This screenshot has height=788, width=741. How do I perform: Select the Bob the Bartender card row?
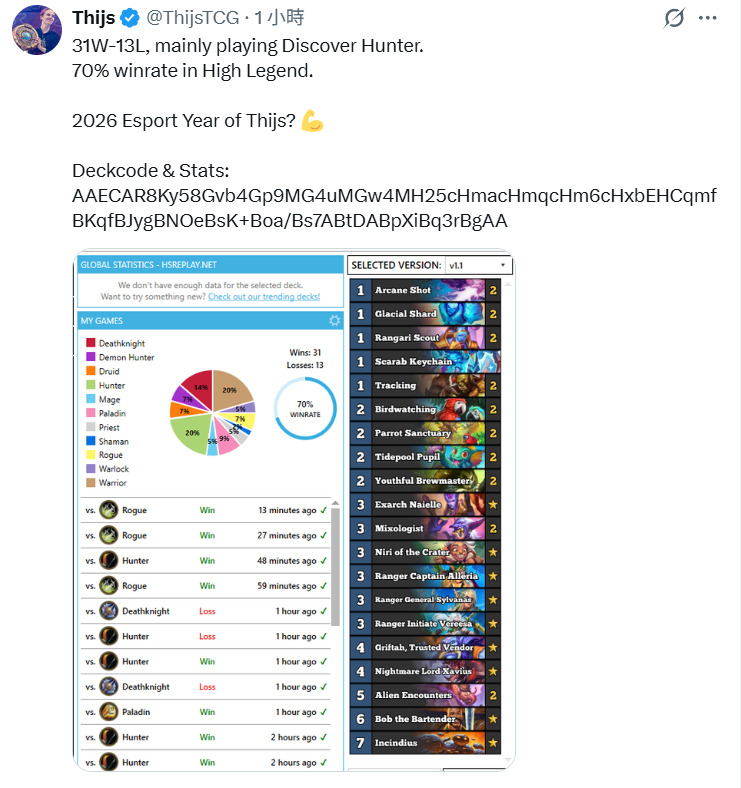[x=425, y=719]
